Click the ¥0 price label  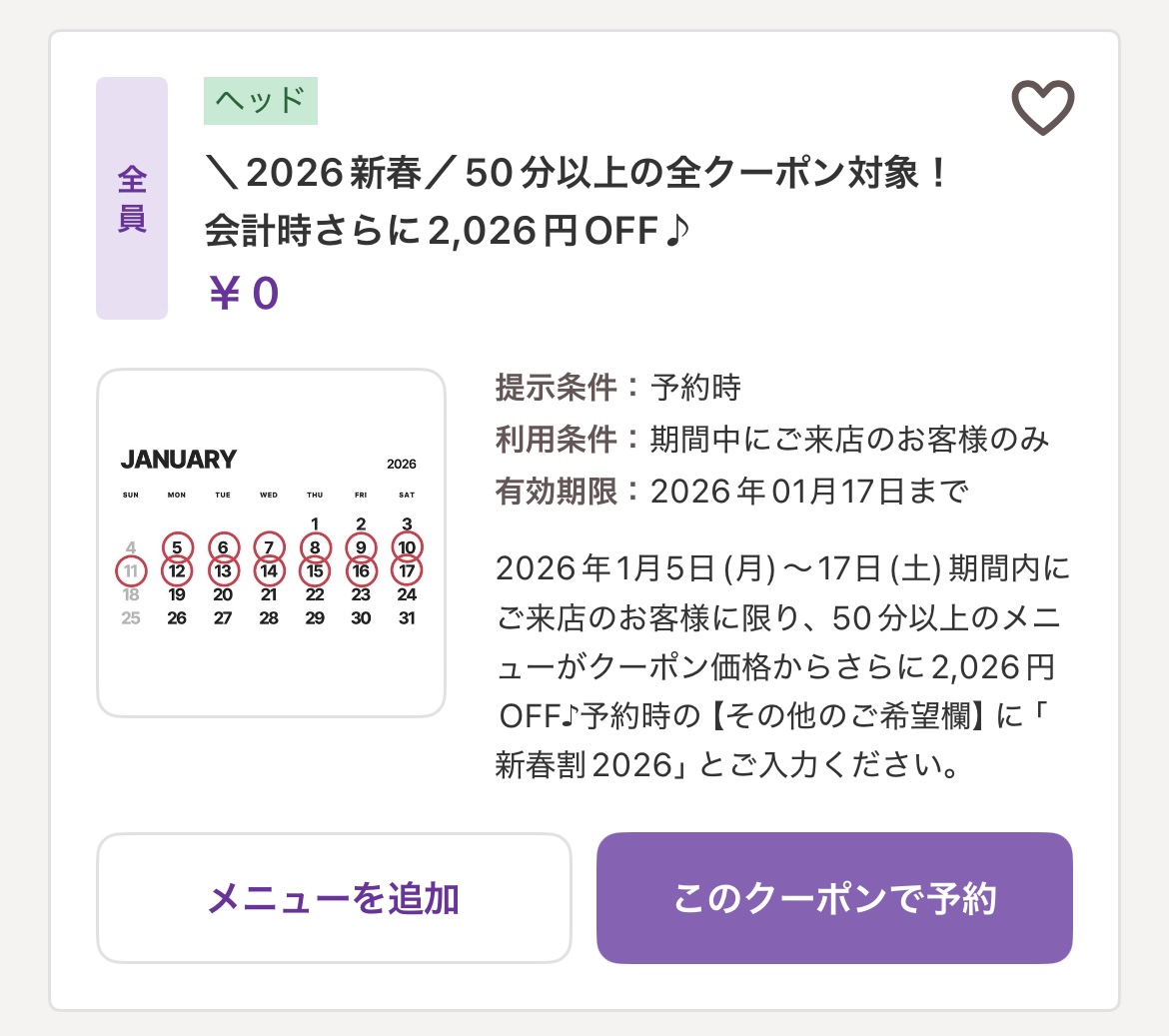pos(243,294)
